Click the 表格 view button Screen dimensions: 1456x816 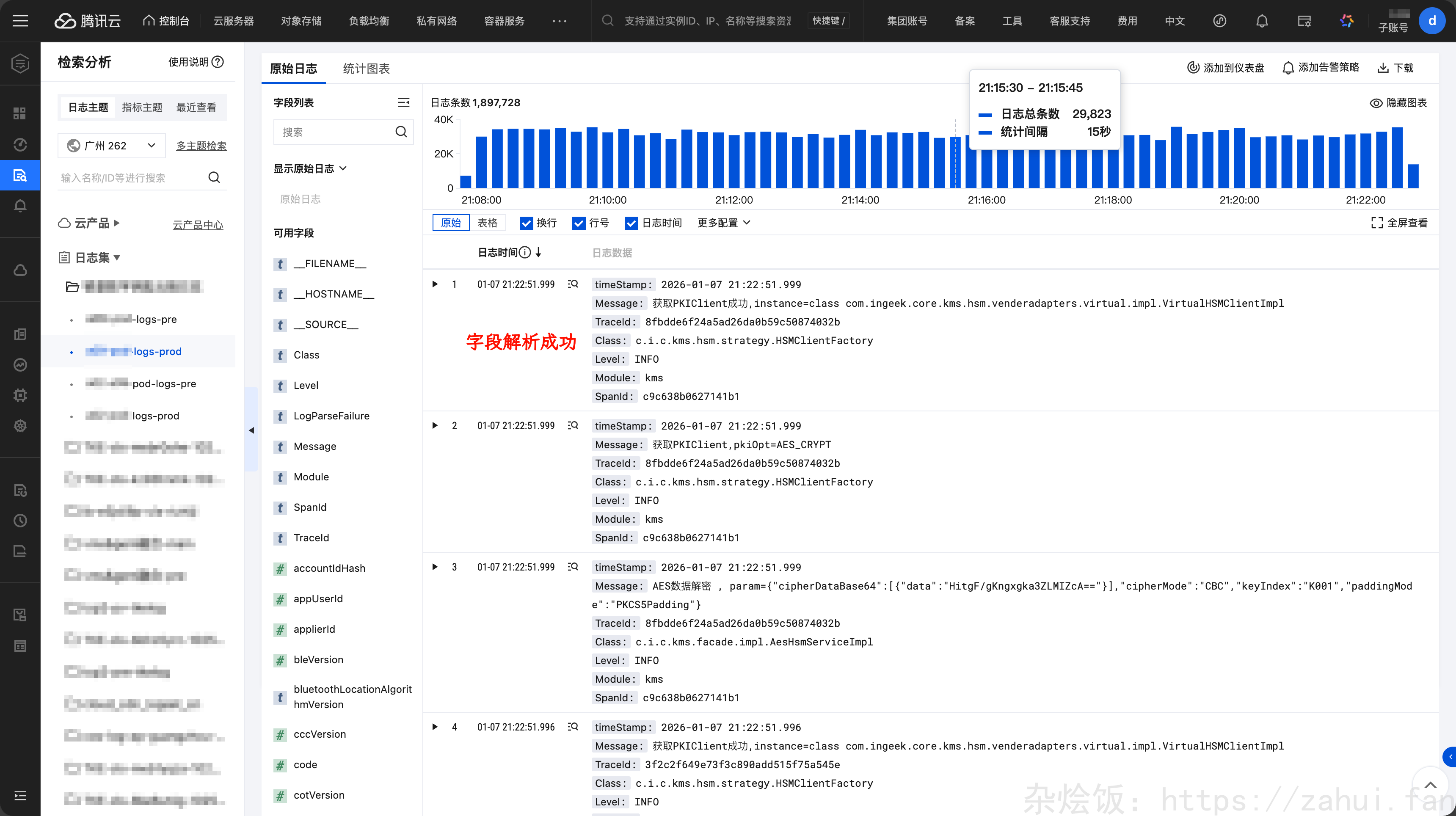tap(487, 223)
